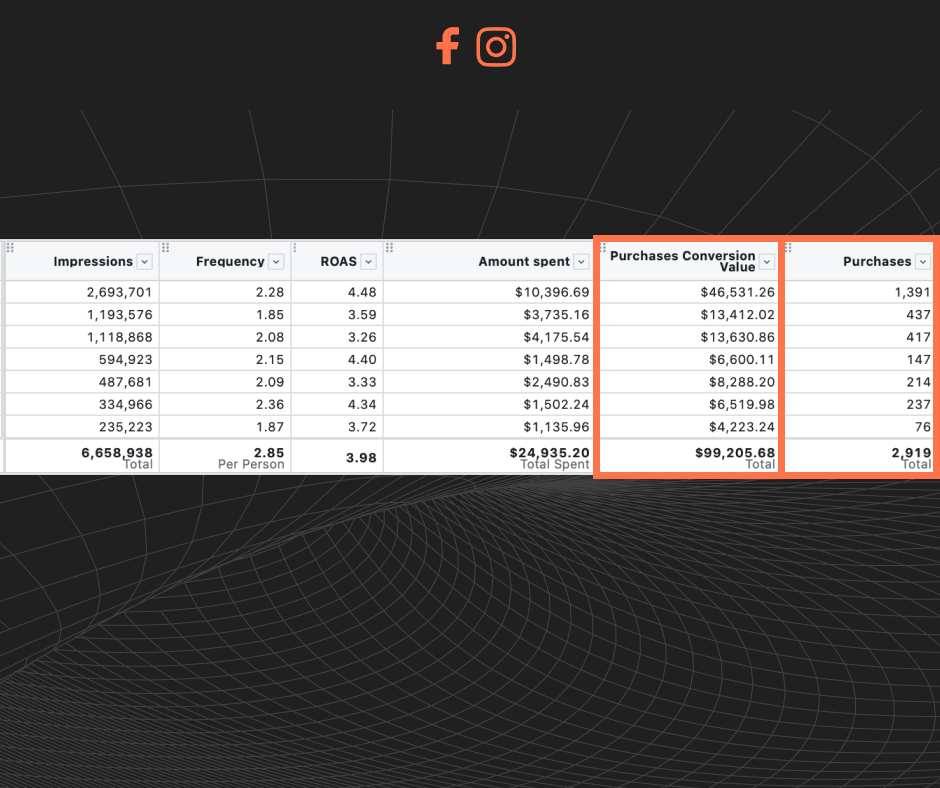This screenshot has width=940, height=788.
Task: Select impressions value 1,118,868
Action: coord(119,337)
